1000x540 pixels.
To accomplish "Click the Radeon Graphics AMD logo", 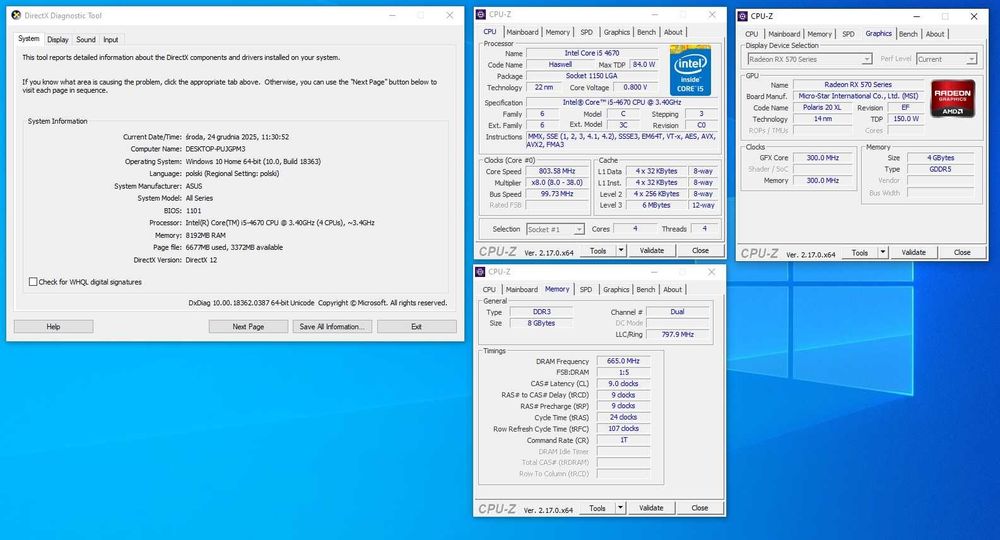I will coord(952,98).
